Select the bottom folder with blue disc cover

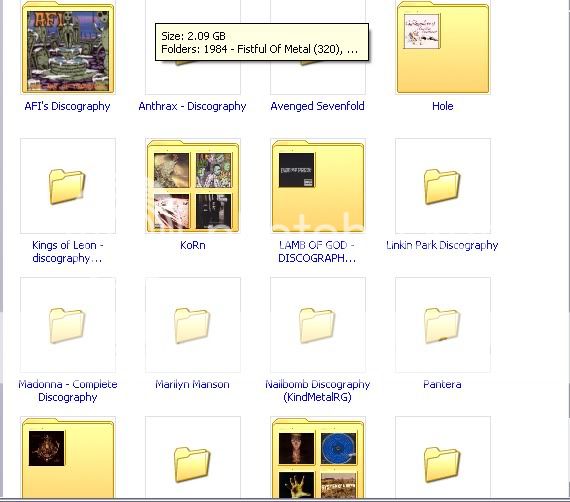[318, 457]
